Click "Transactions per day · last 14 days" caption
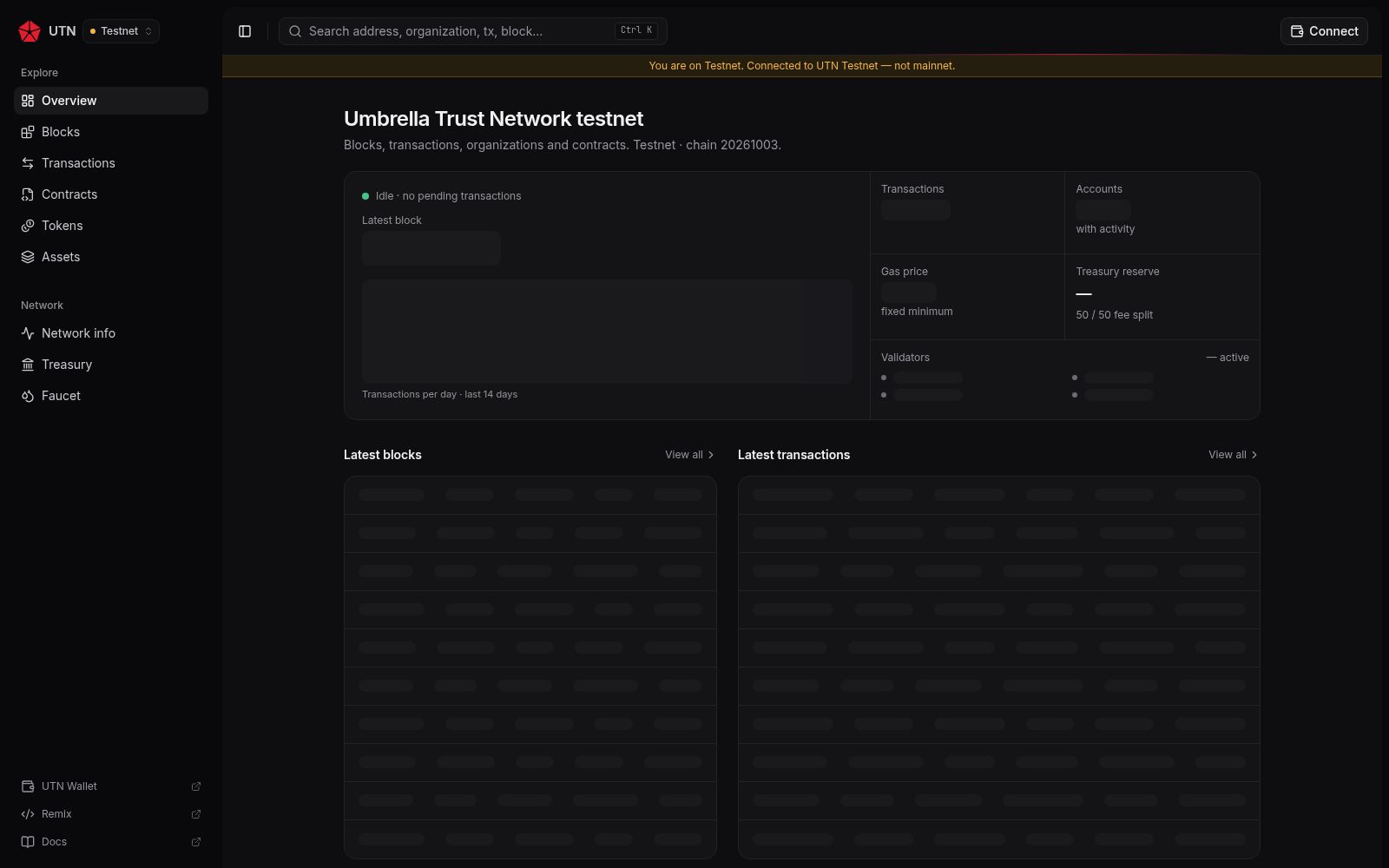Screen dimensions: 1389x868 coord(439,394)
